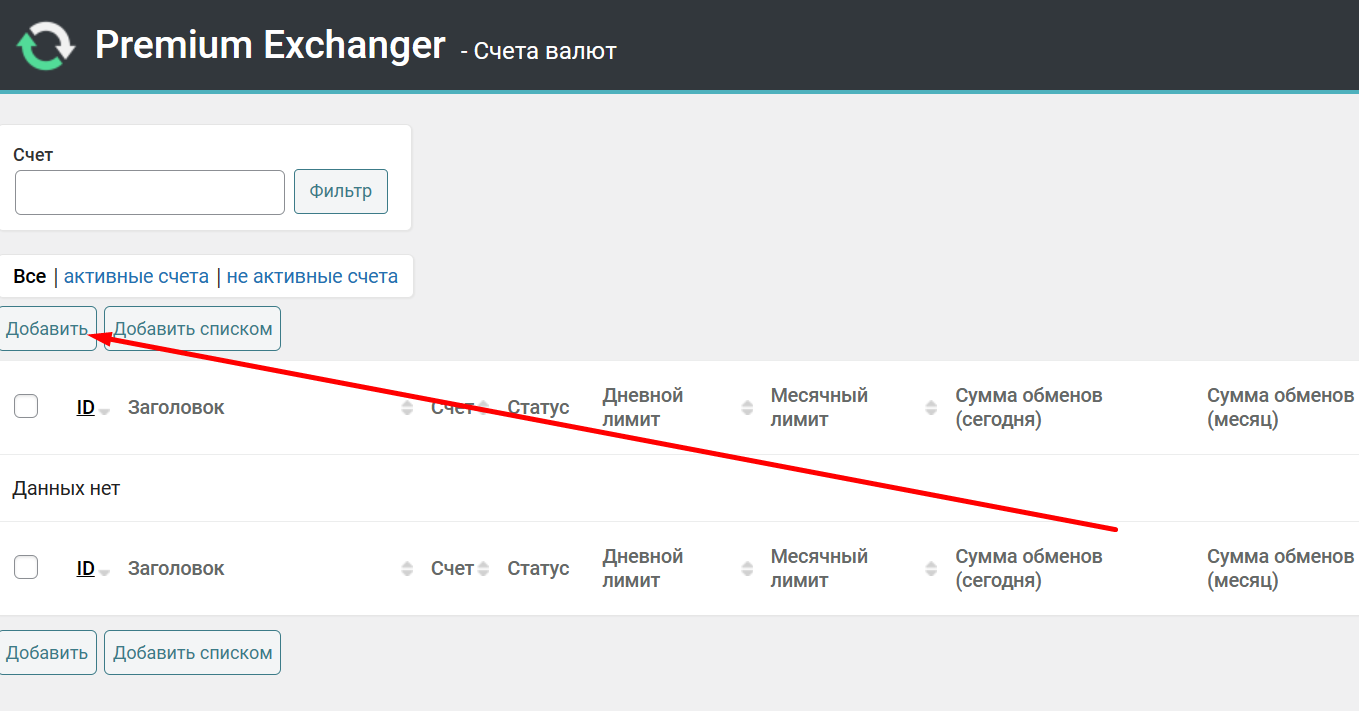Click the top Добавить button
The width and height of the screenshot is (1359, 711).
point(47,329)
